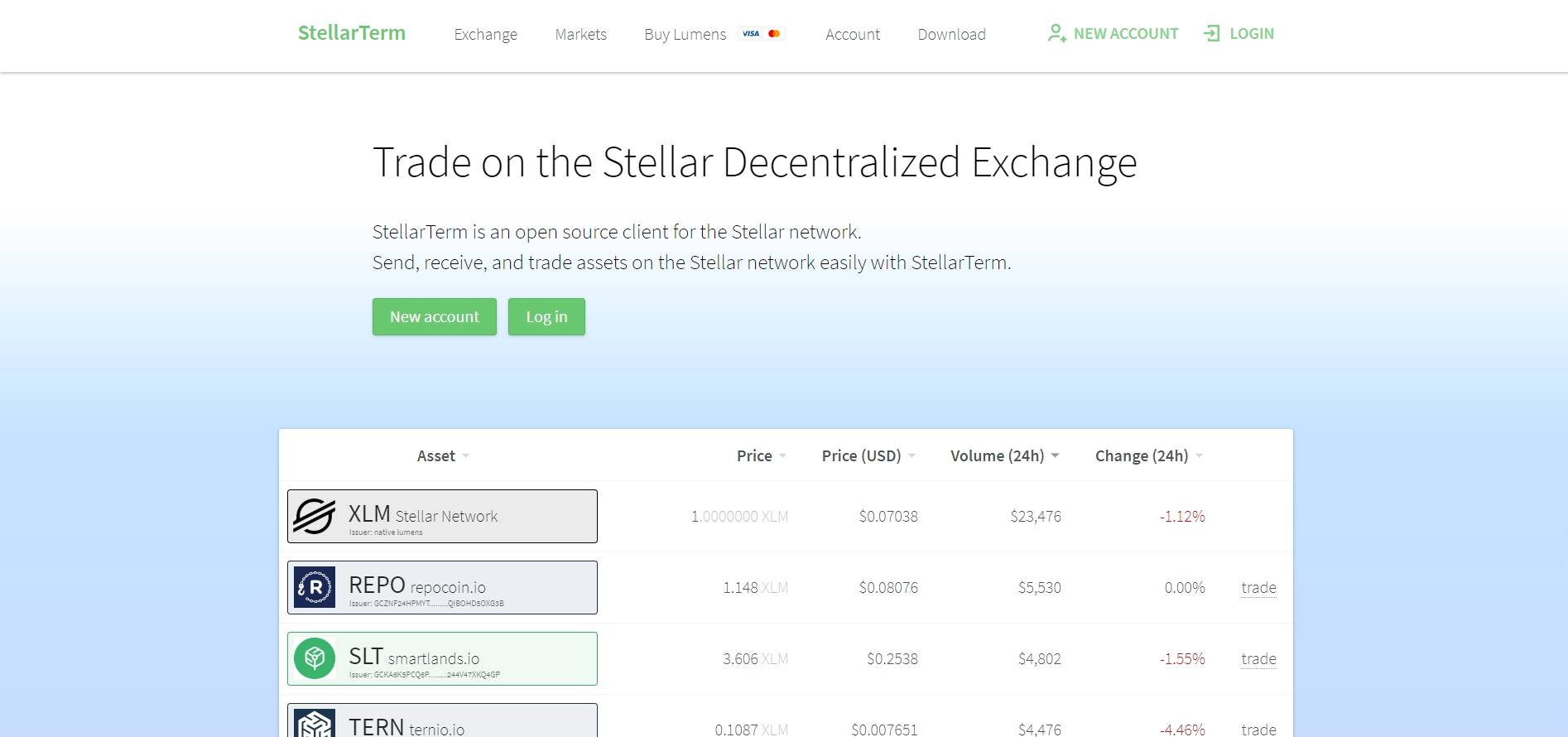Select the REPO repocoin chain icon
1568x737 pixels.
pyautogui.click(x=316, y=585)
